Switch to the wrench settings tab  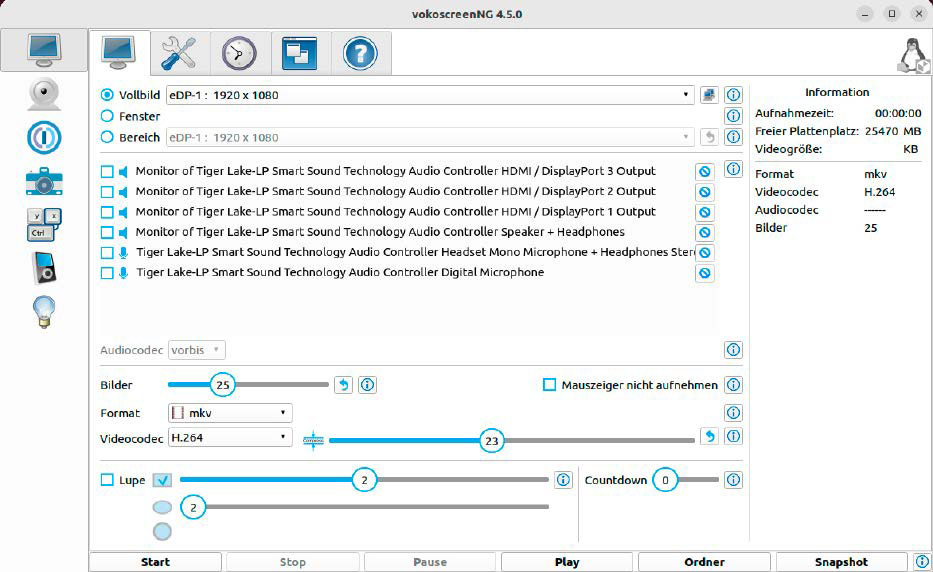[x=179, y=53]
